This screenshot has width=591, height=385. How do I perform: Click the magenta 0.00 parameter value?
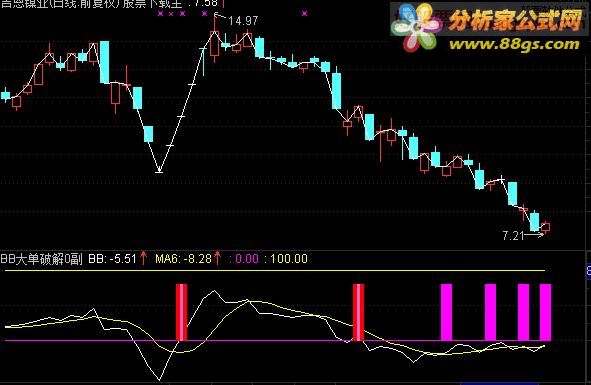247,259
